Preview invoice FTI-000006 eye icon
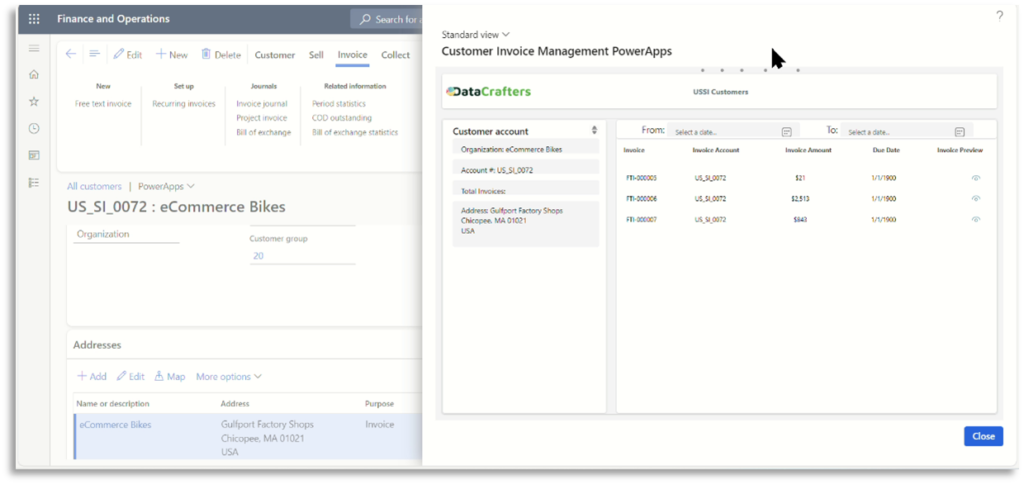Screen dimensions: 1024x485 pyautogui.click(x=976, y=198)
